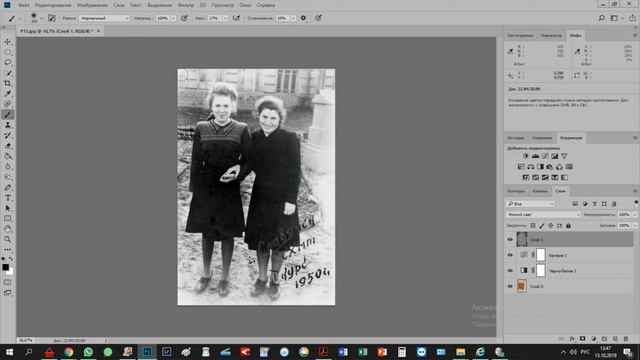Screen dimensions: 640x360
Task: Open search in the top-right corner
Action: [601, 18]
